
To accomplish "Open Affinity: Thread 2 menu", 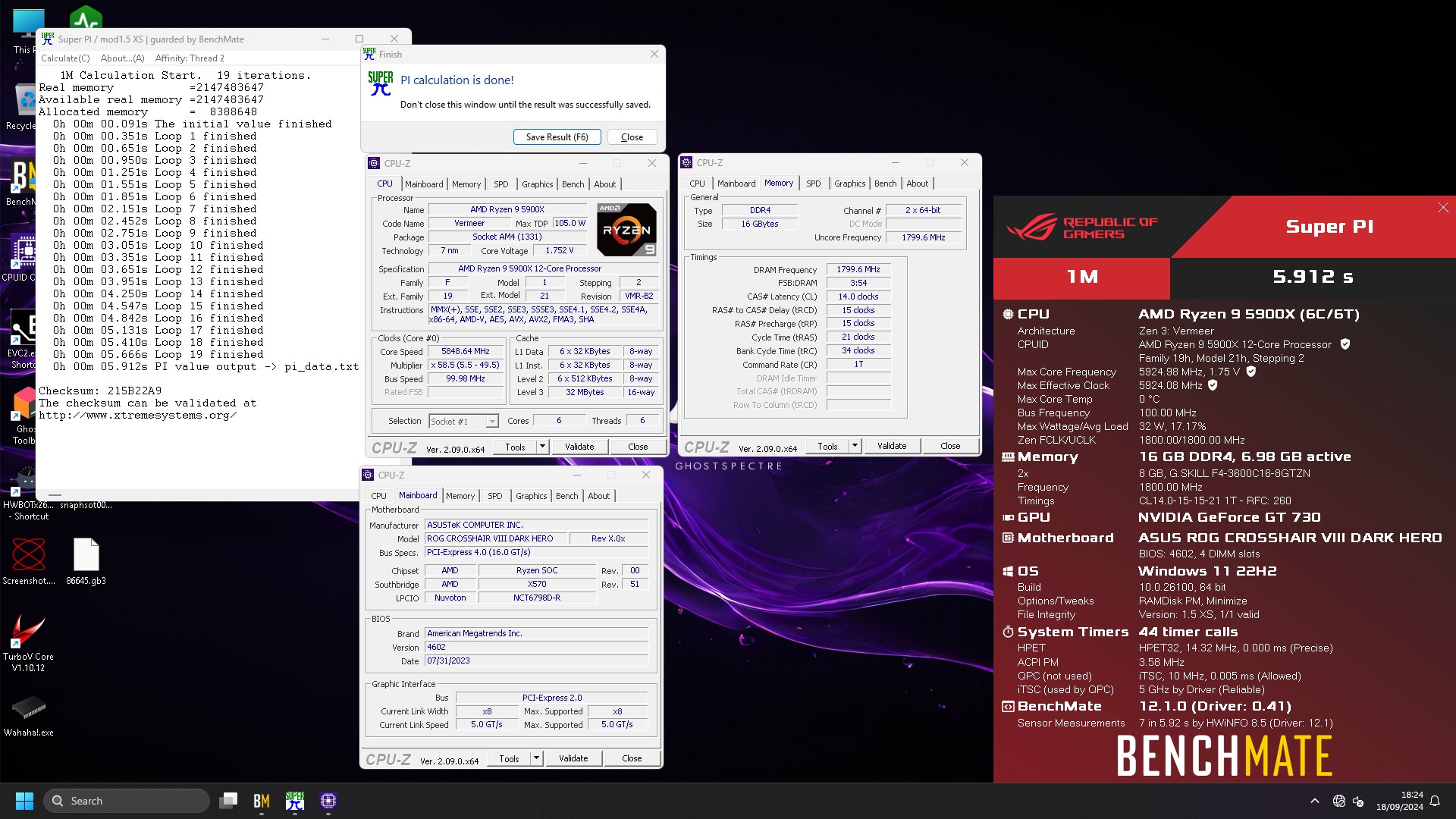I will (190, 58).
